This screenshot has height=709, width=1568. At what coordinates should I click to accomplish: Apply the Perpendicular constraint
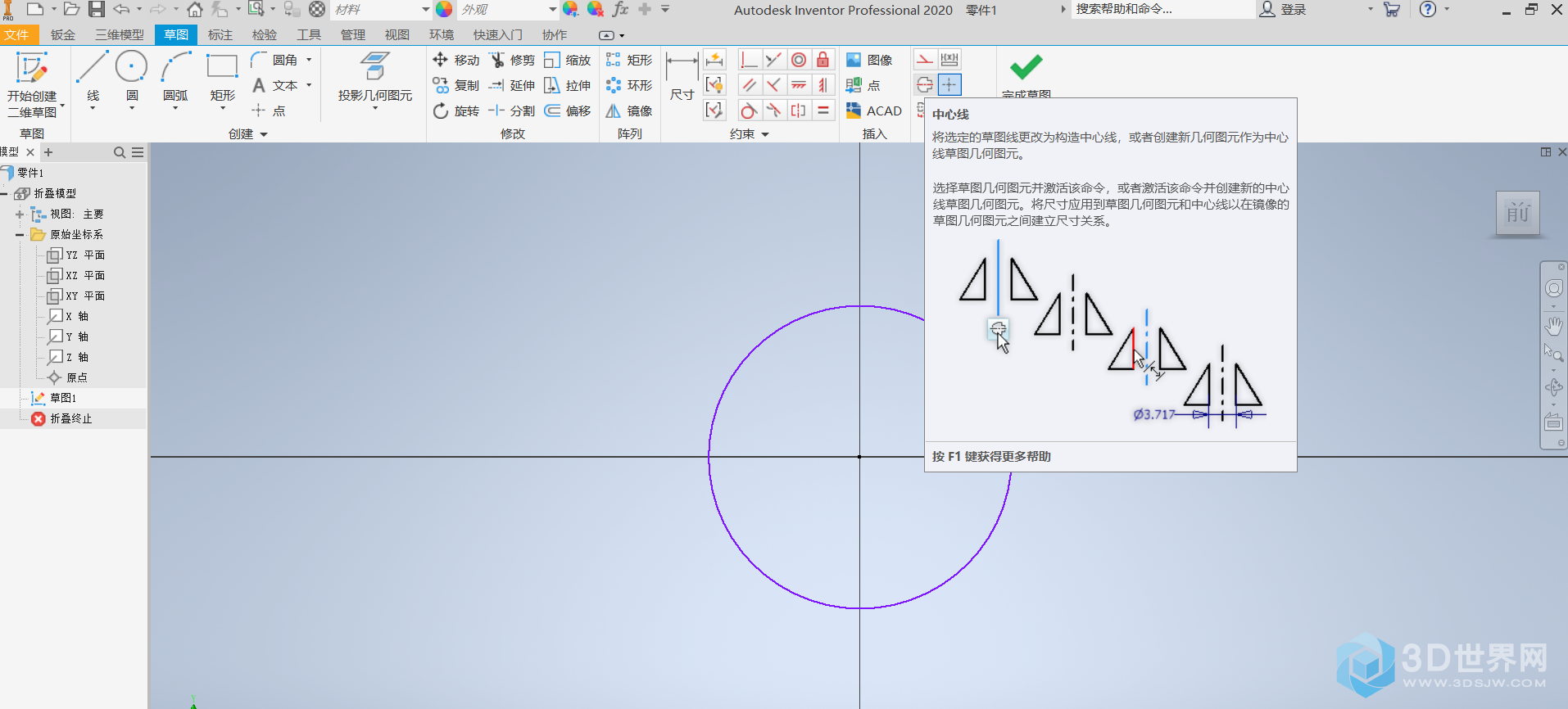click(x=773, y=85)
